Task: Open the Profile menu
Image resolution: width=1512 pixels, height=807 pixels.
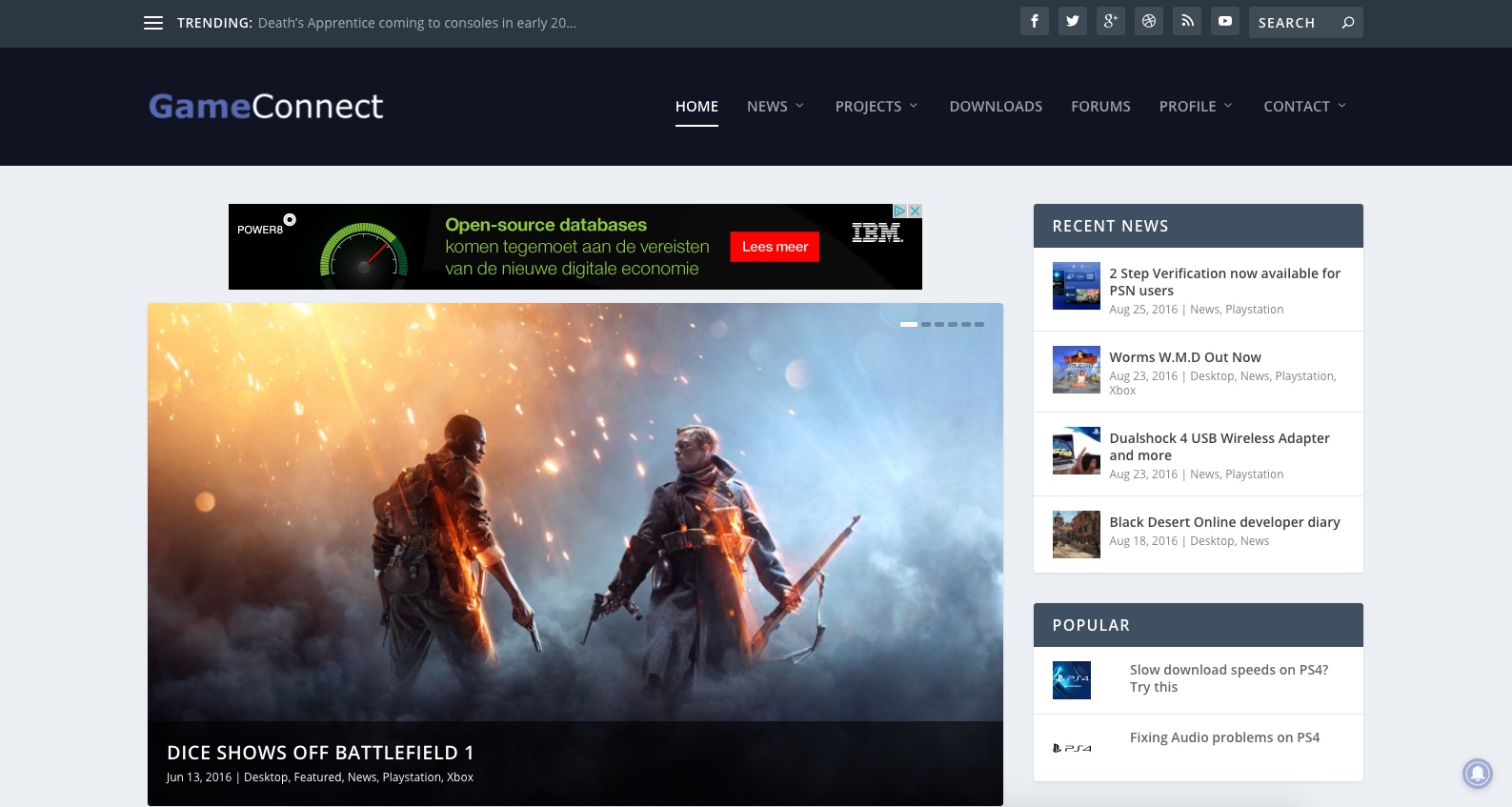Action: (1187, 107)
